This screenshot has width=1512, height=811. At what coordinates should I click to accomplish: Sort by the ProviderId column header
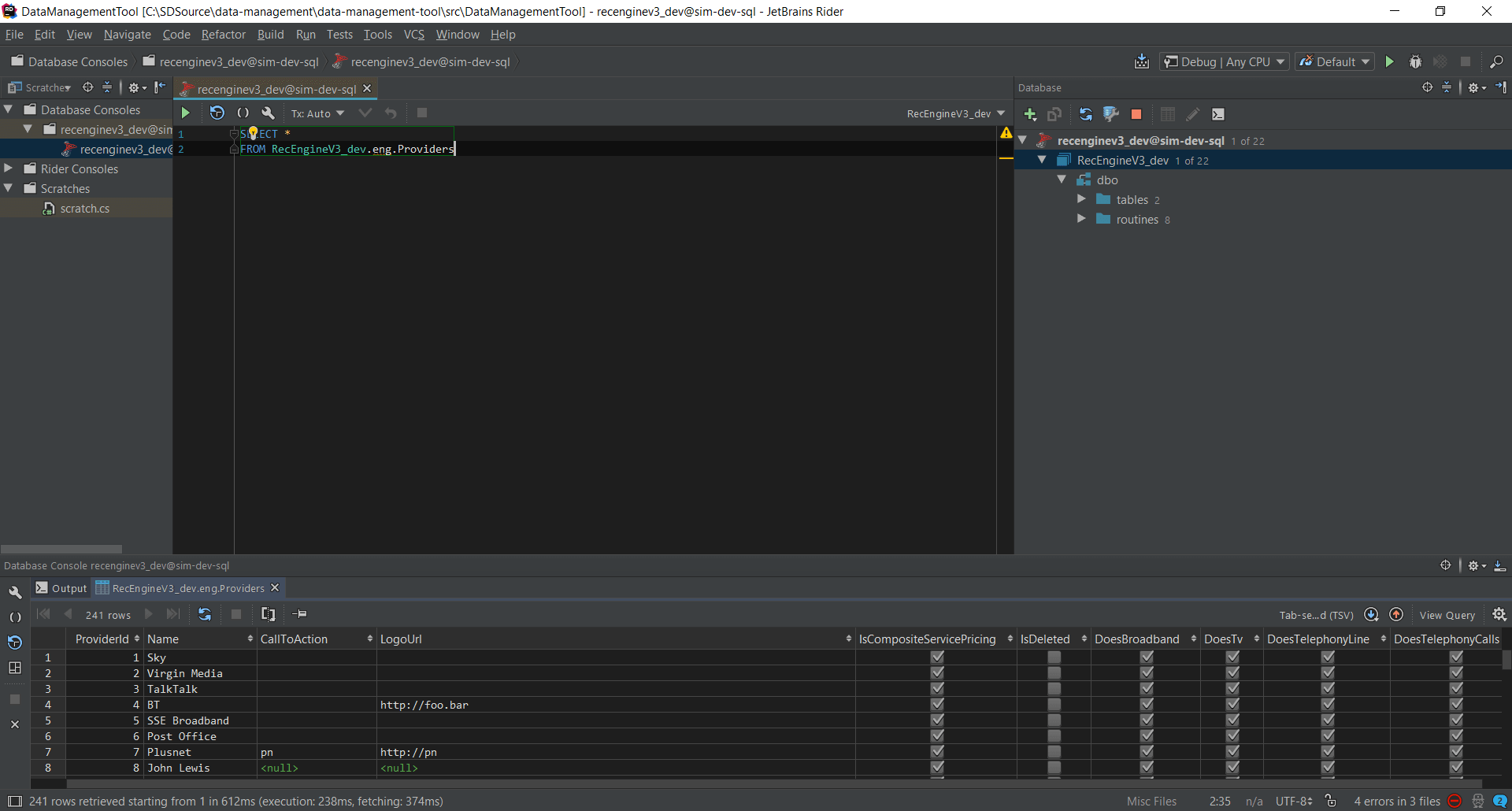click(107, 639)
